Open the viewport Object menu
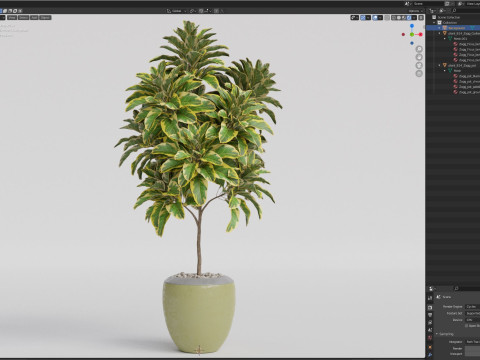This screenshot has width=480, height=360. coord(45,17)
